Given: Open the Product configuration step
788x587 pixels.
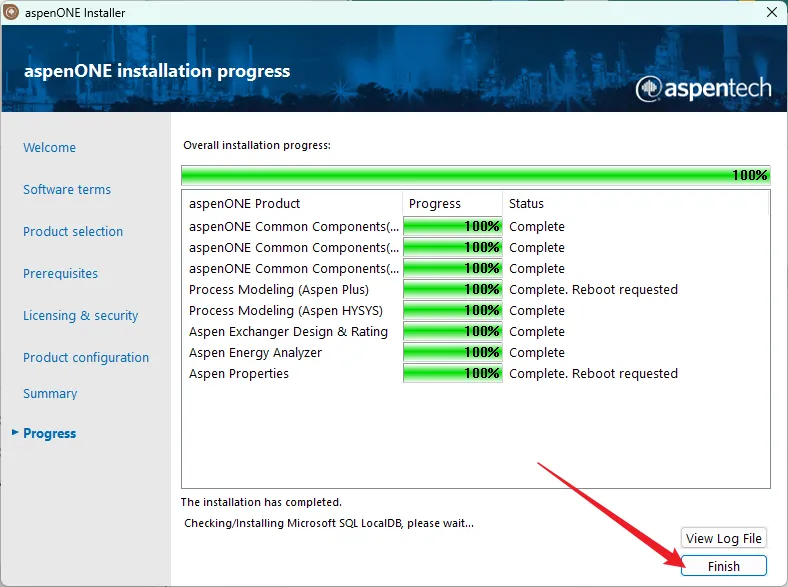Looking at the screenshot, I should click(x=86, y=357).
